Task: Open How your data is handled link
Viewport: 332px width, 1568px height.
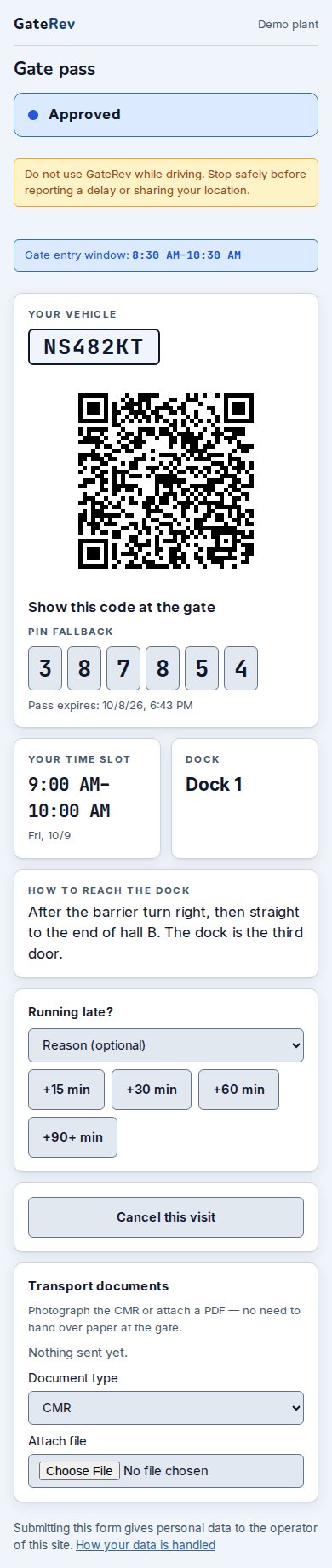Action: tap(146, 1545)
